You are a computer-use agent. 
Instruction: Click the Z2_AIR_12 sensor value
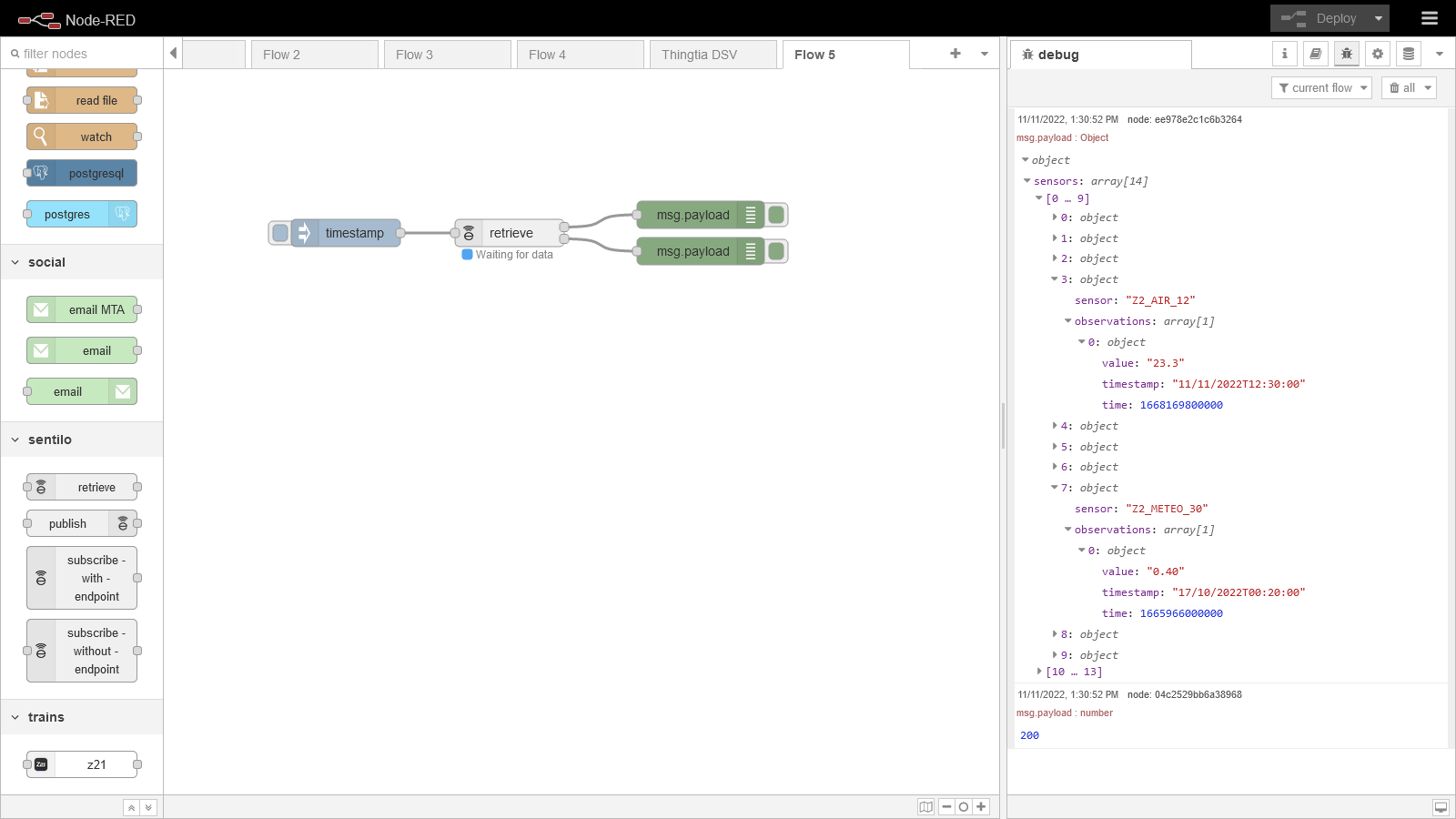pos(1160,300)
